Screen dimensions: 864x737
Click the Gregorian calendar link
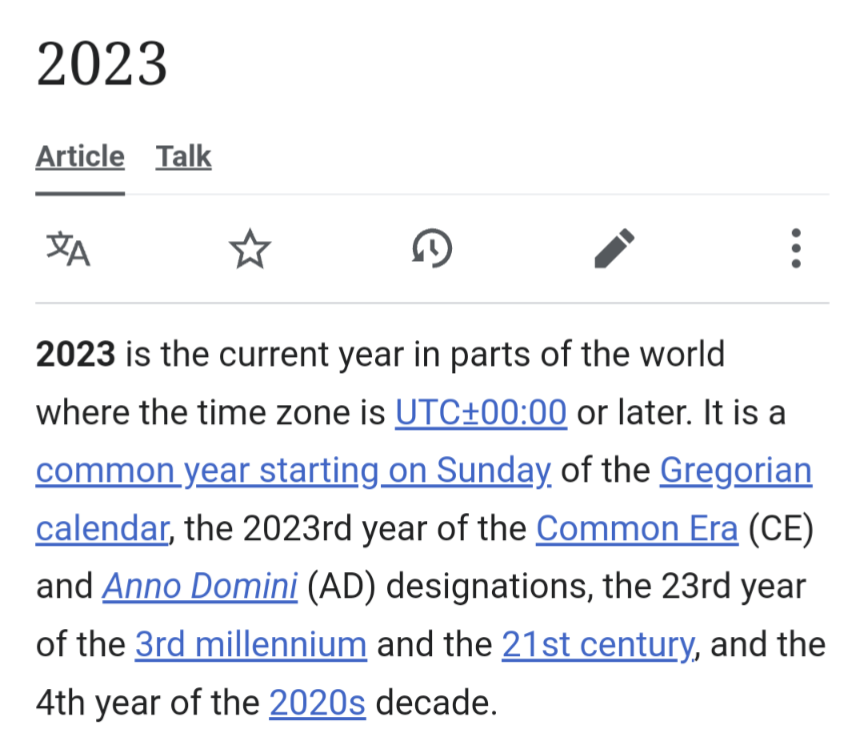pos(736,470)
